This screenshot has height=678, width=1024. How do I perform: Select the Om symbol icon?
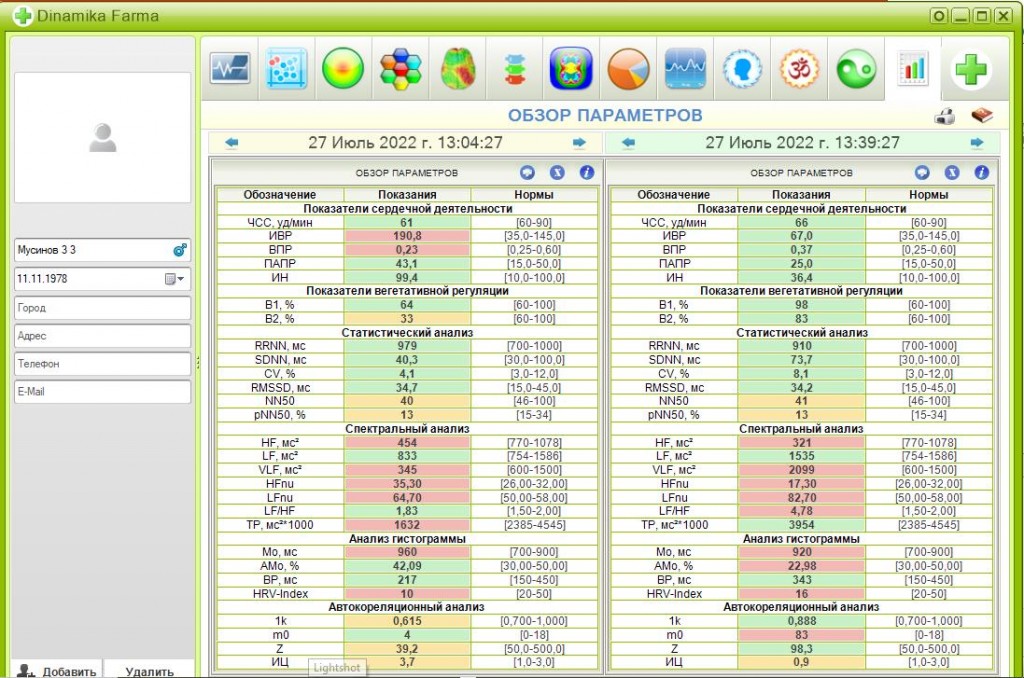(799, 69)
